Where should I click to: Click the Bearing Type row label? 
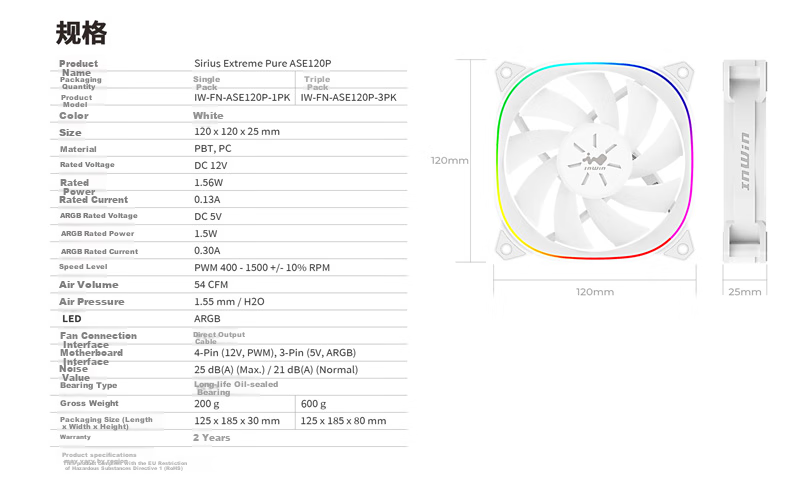(89, 386)
